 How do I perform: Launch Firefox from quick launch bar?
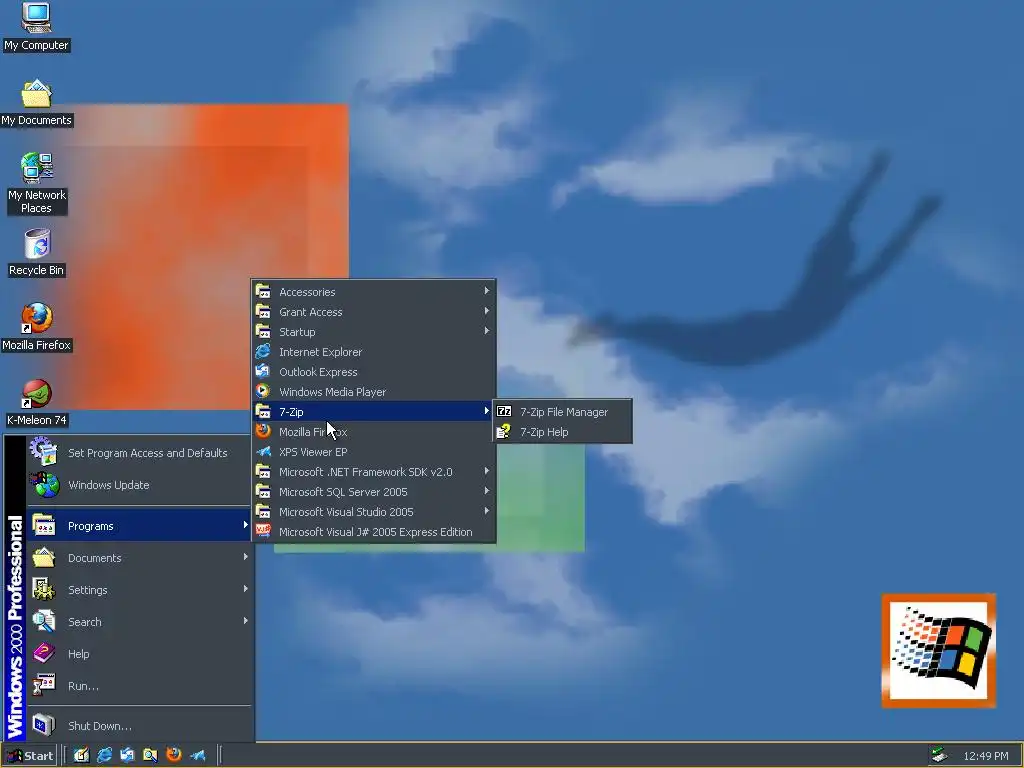174,755
